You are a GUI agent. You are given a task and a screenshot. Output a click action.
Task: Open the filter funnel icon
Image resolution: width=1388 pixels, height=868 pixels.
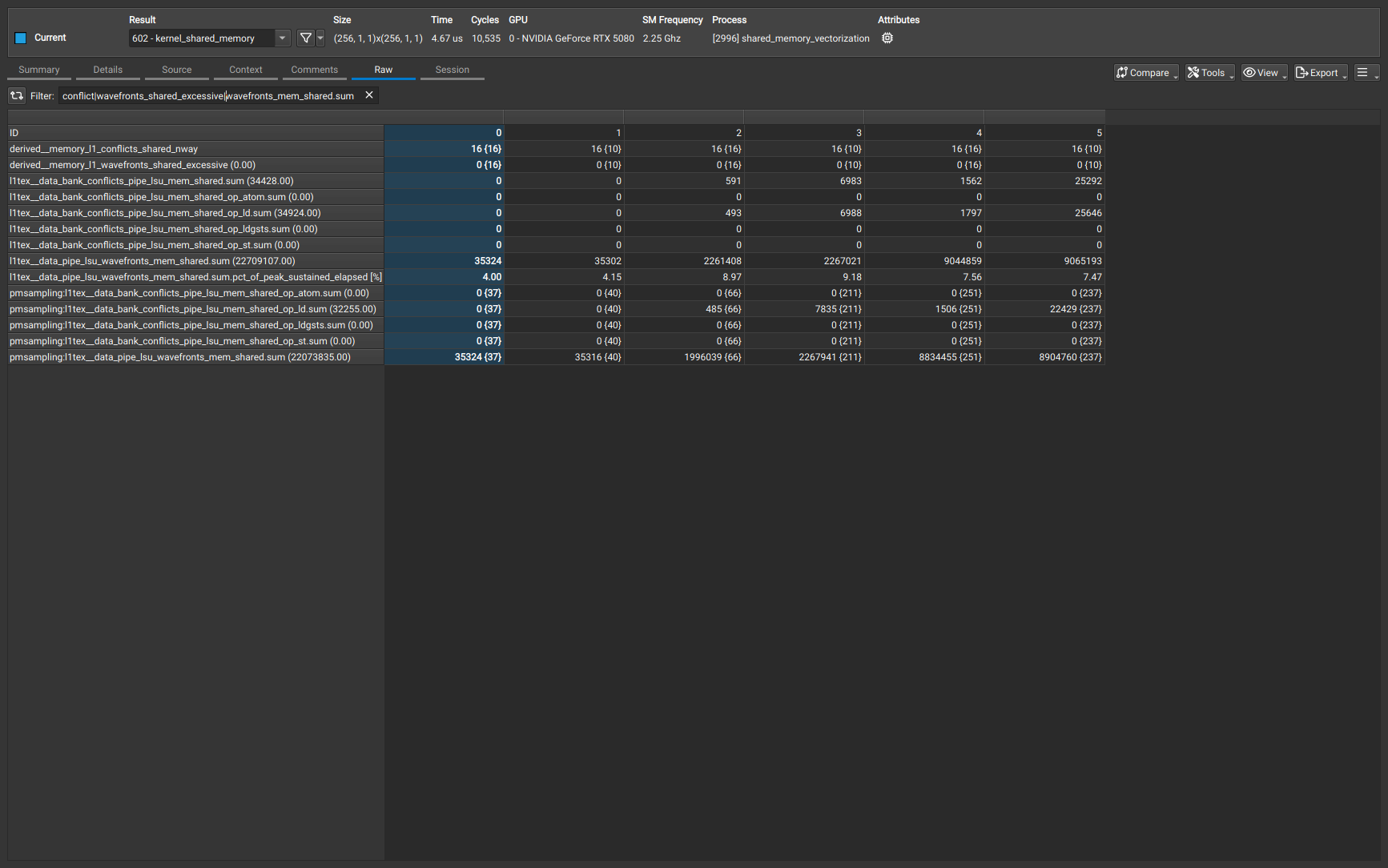tap(305, 38)
